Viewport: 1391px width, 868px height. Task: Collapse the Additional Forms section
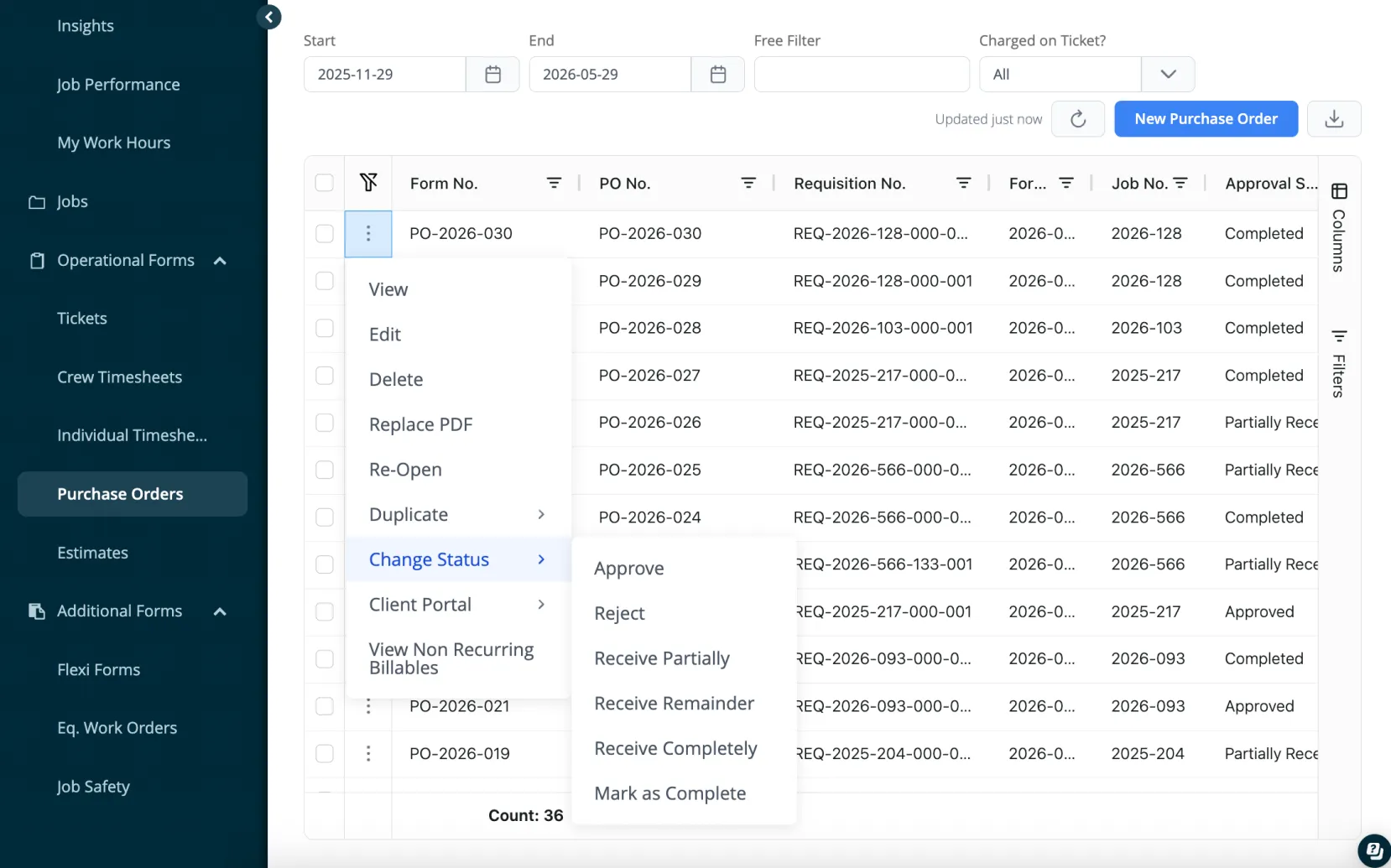pyautogui.click(x=220, y=611)
